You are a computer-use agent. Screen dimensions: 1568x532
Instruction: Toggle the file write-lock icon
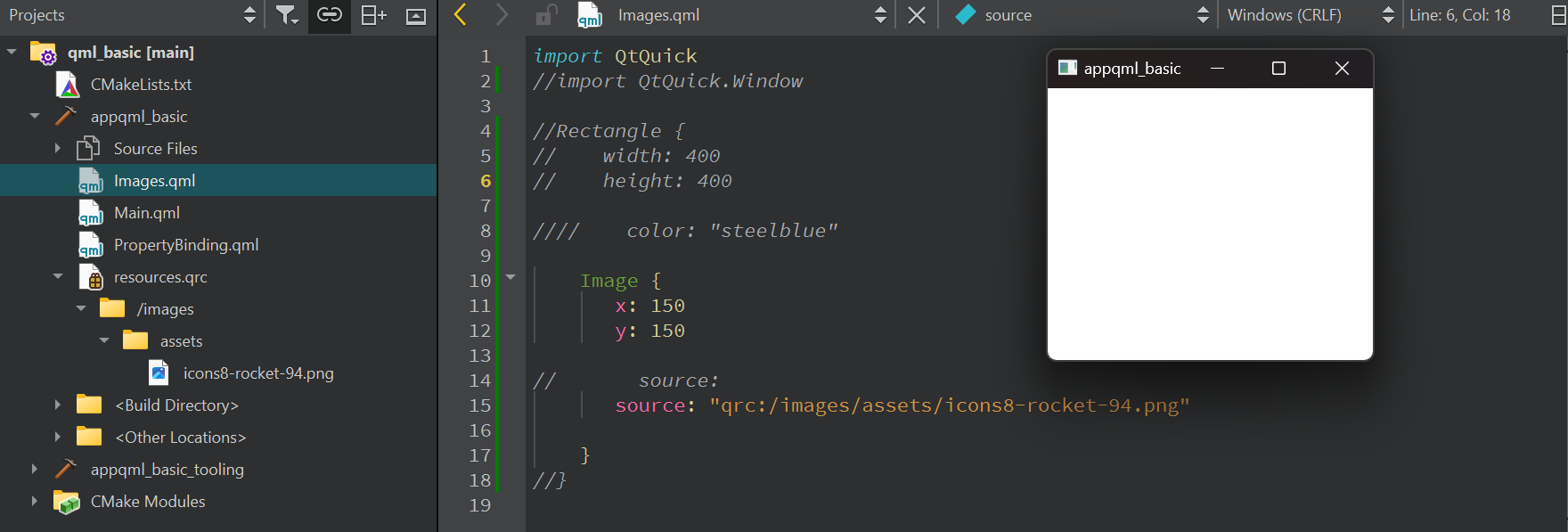click(x=545, y=15)
